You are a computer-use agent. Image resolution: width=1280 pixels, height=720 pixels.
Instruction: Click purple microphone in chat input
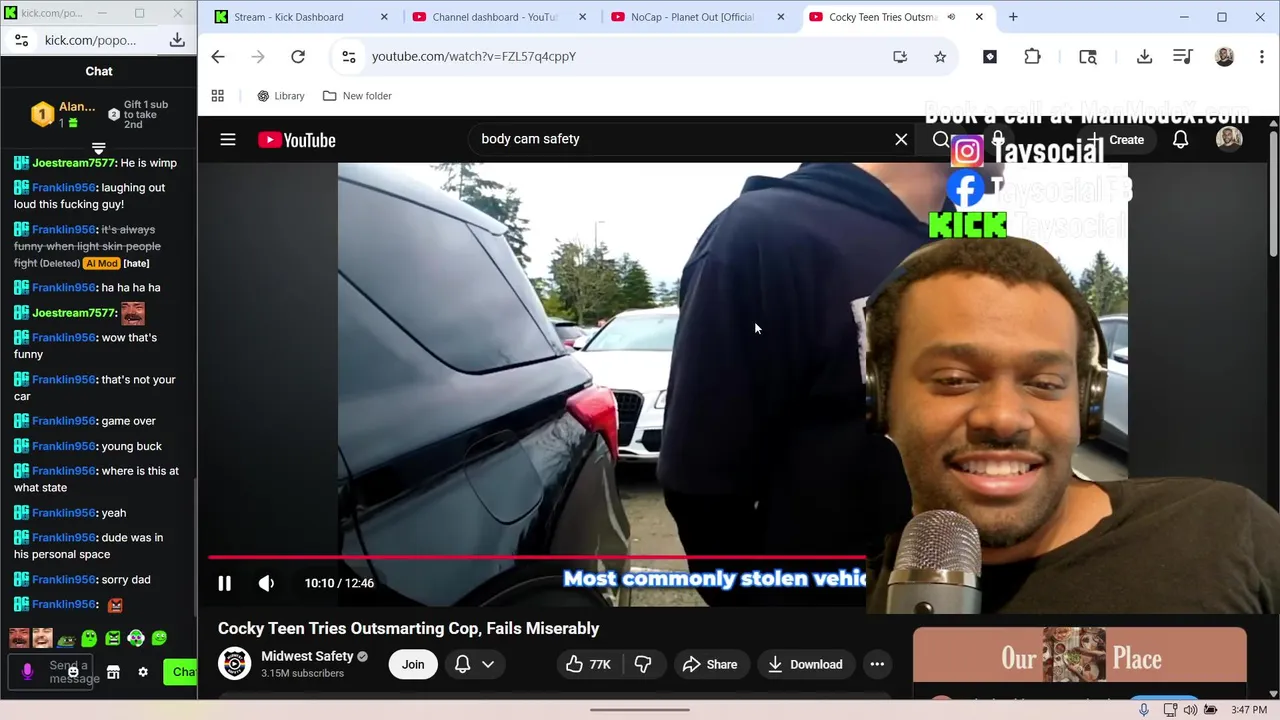click(27, 672)
